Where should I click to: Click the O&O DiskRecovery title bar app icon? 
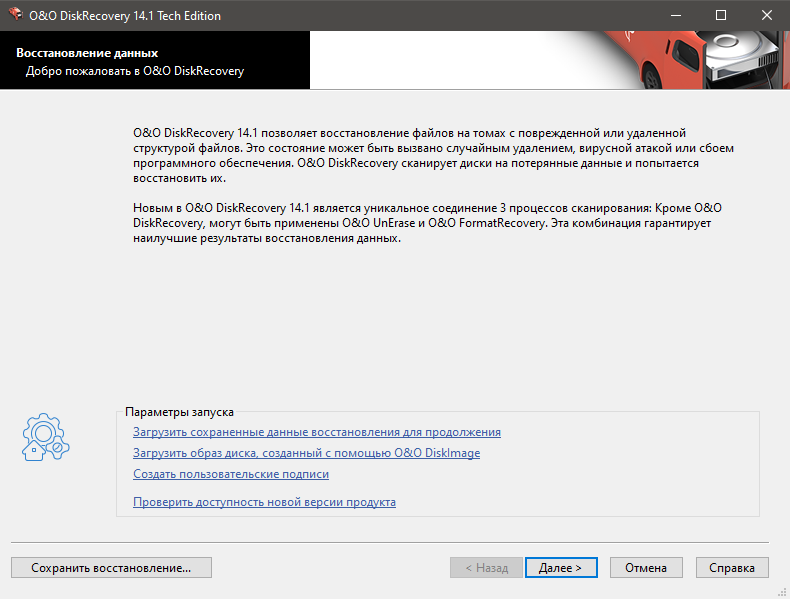(x=16, y=15)
